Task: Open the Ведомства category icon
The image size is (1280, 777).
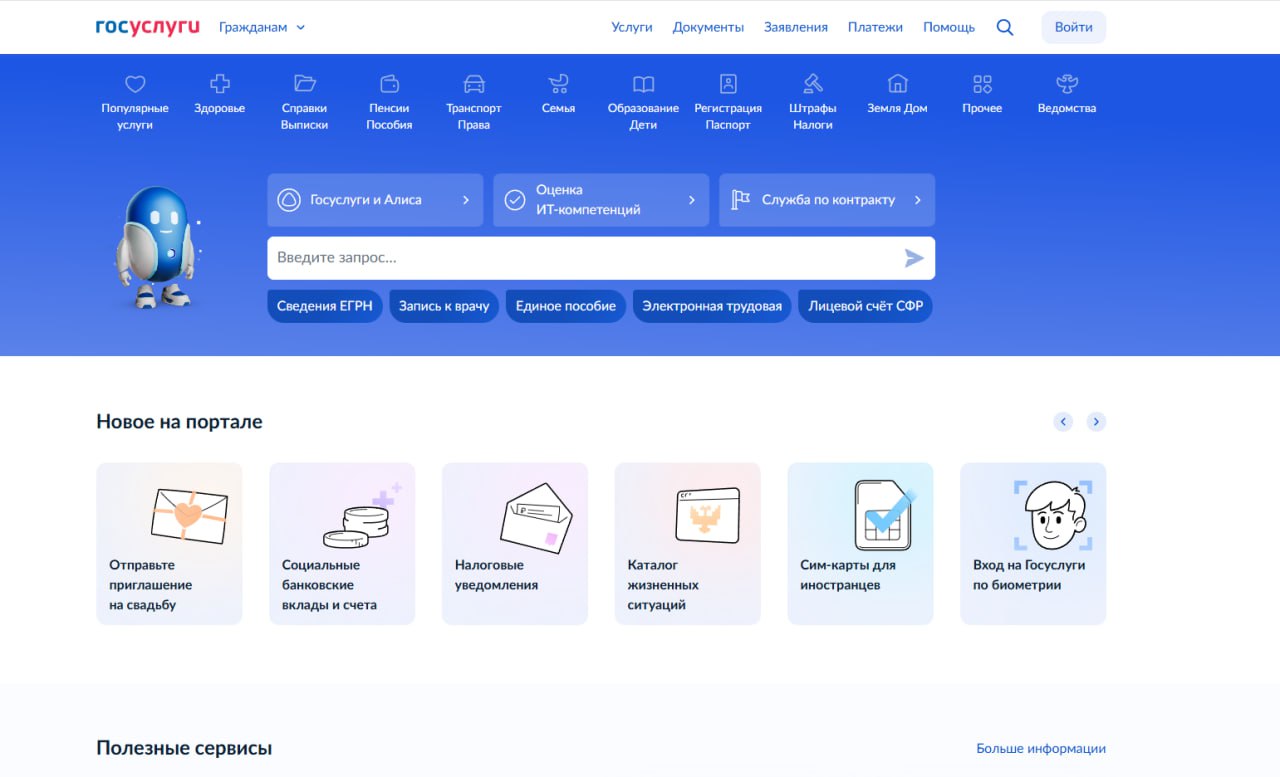Action: click(x=1066, y=85)
